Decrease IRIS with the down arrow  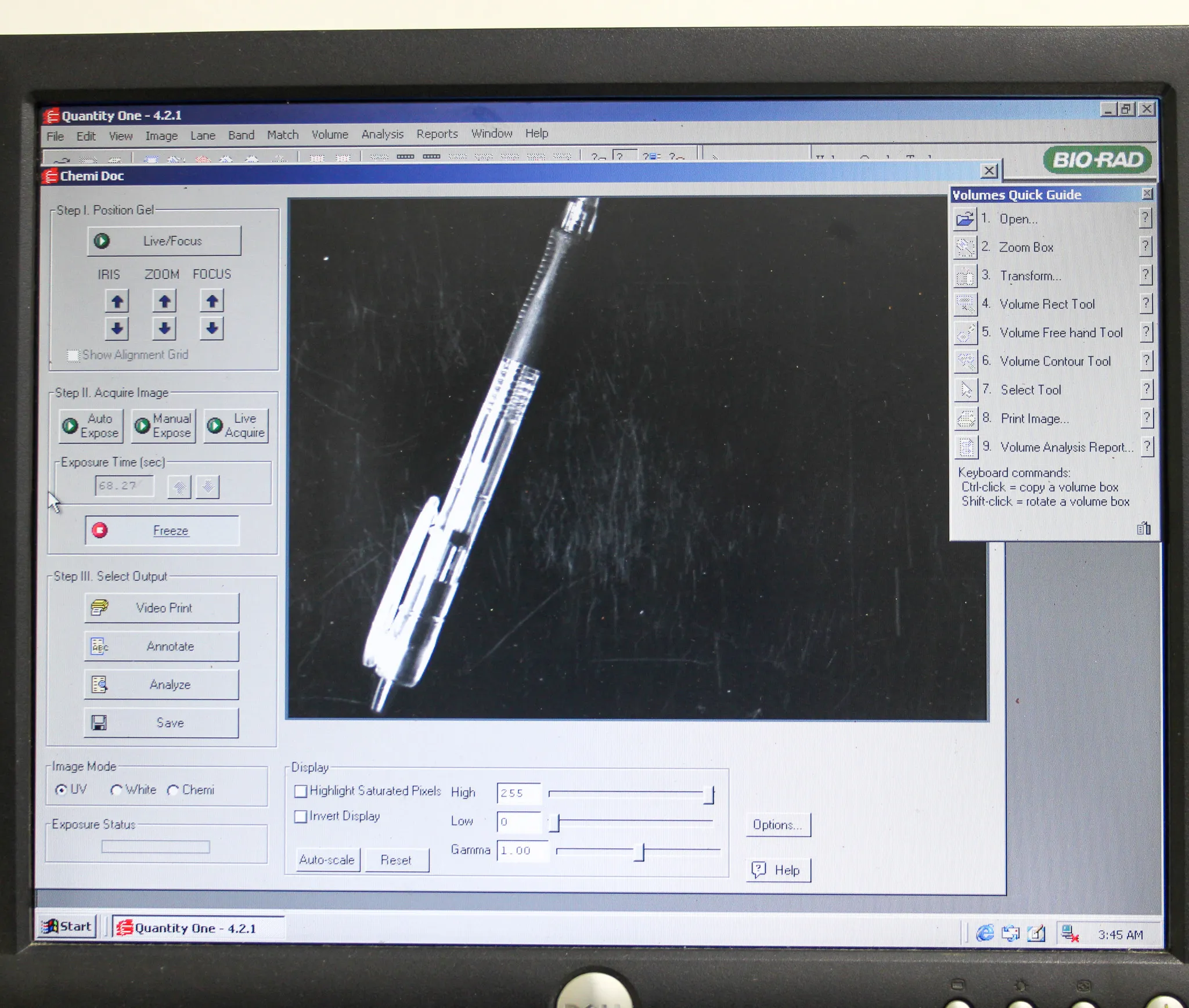click(x=117, y=329)
